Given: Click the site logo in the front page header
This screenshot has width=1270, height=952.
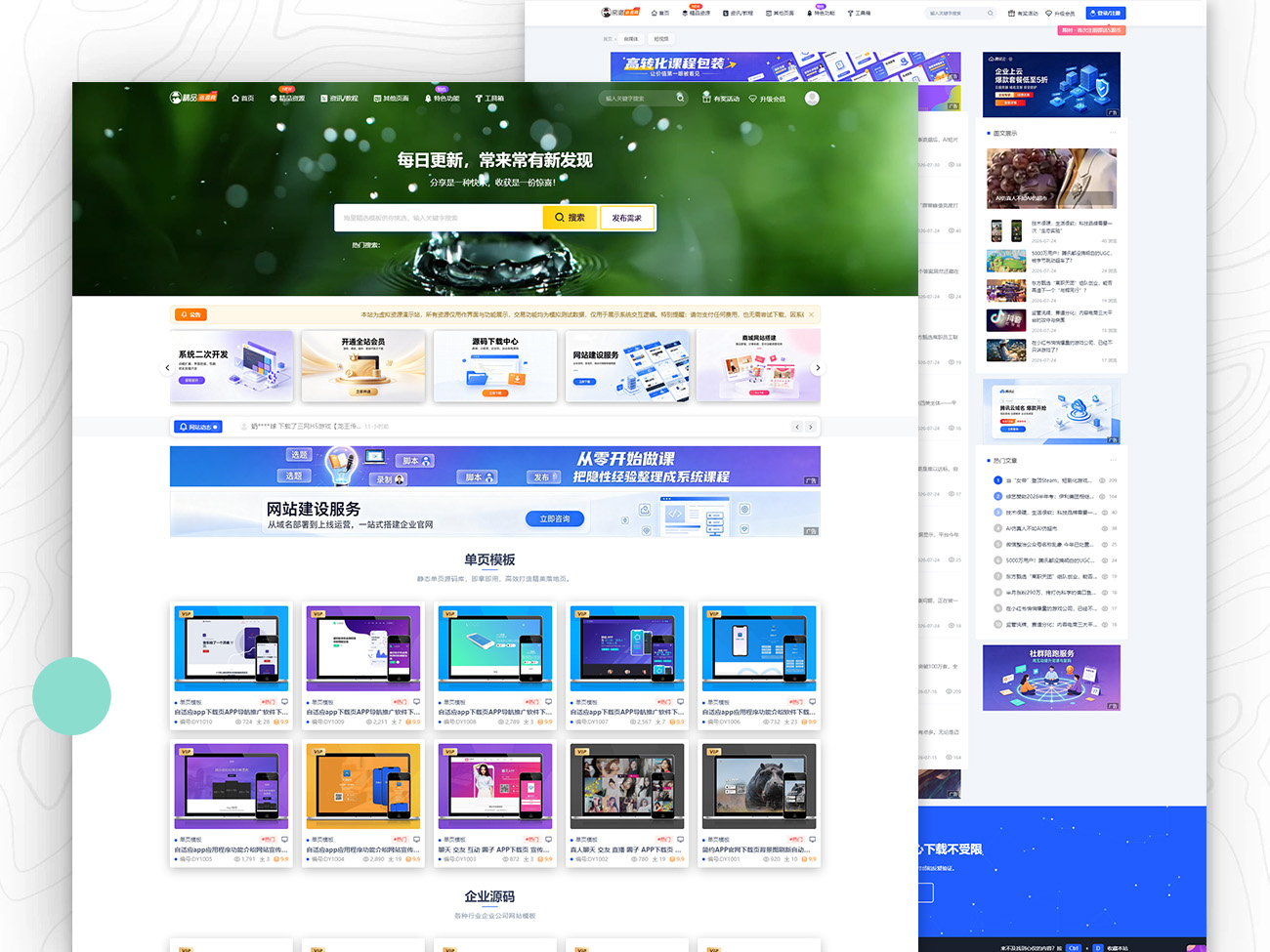Looking at the screenshot, I should (193, 98).
